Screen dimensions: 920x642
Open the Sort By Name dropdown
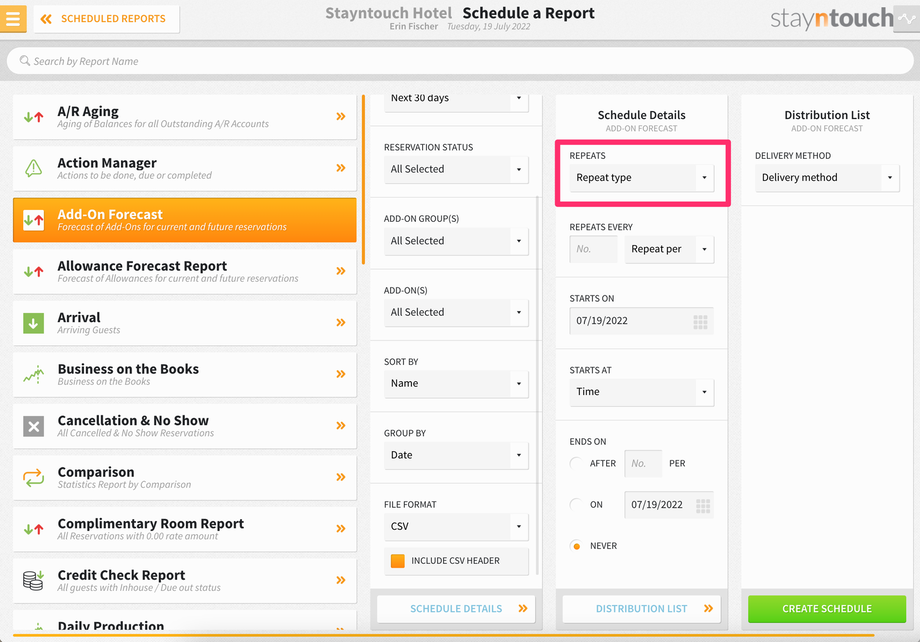[456, 383]
